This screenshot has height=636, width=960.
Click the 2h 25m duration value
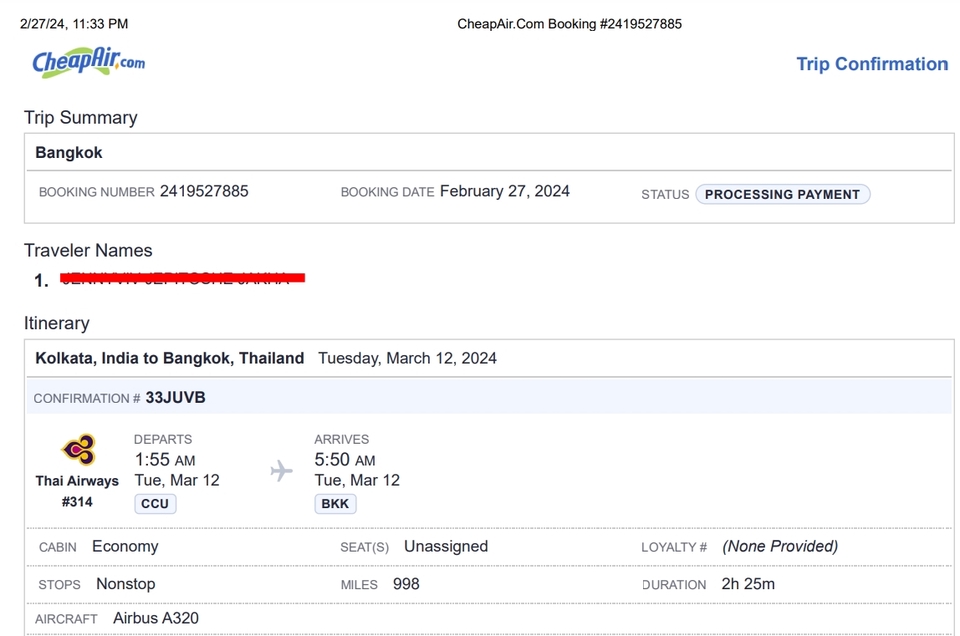(748, 584)
